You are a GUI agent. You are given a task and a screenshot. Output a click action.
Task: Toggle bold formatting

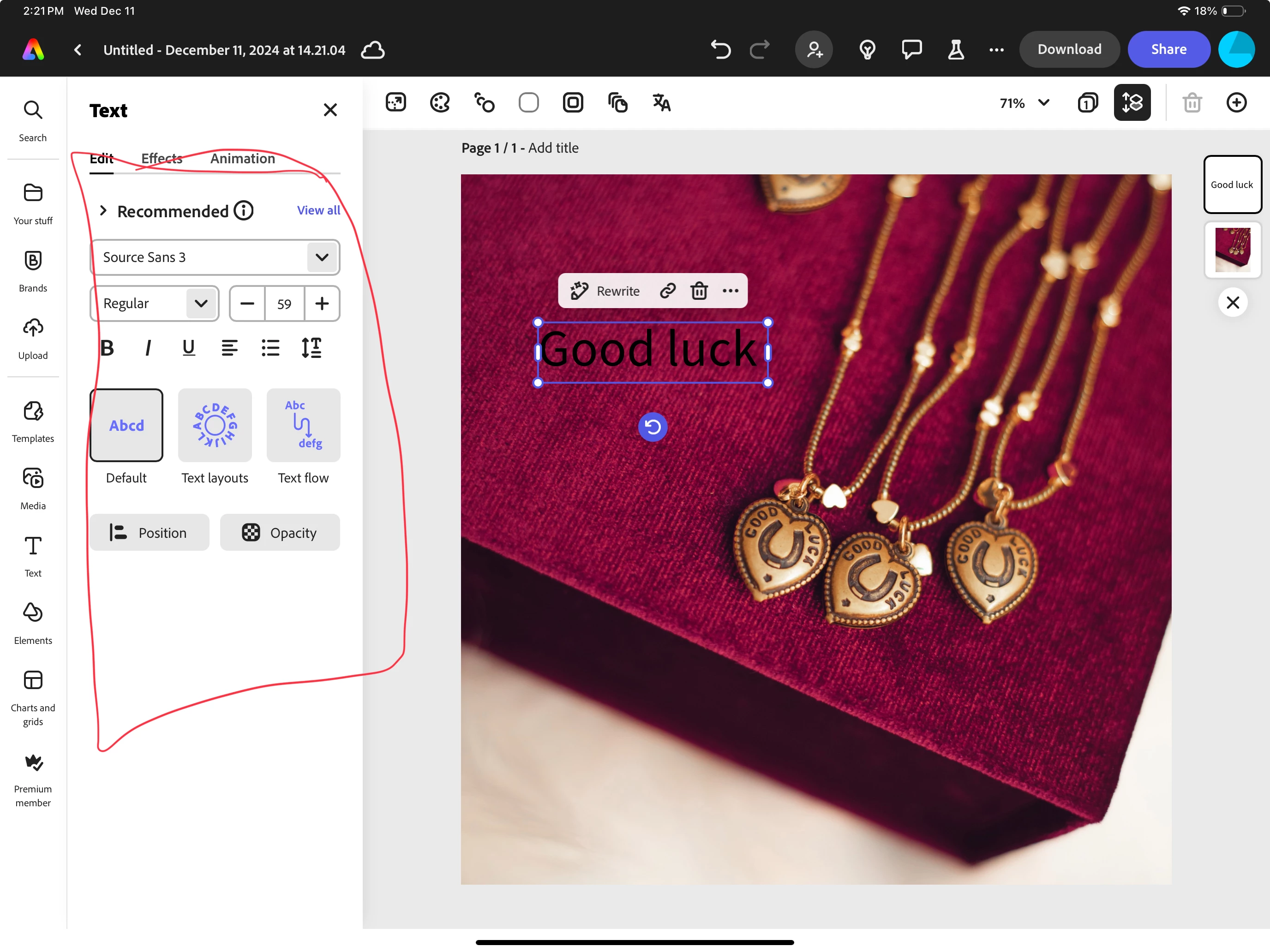(108, 348)
